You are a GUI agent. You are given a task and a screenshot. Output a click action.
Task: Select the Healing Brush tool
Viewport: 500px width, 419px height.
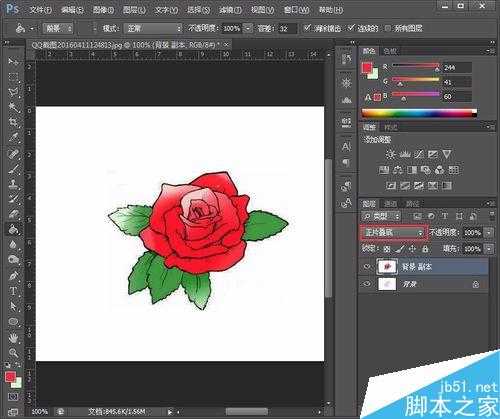click(x=13, y=154)
